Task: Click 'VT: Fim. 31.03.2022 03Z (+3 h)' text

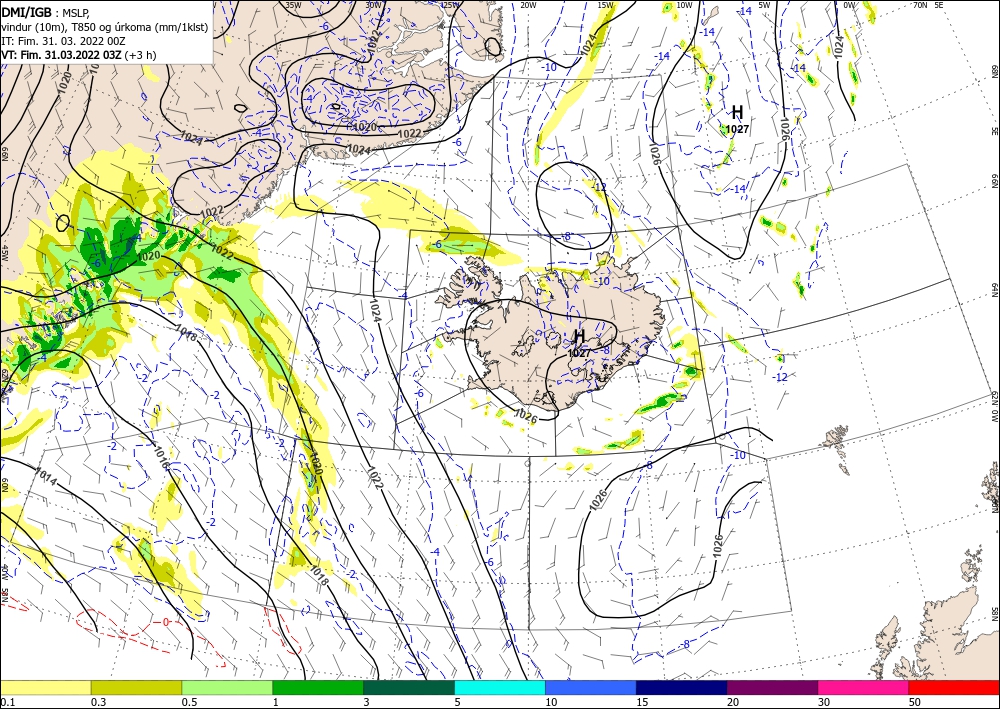Action: [x=78, y=55]
